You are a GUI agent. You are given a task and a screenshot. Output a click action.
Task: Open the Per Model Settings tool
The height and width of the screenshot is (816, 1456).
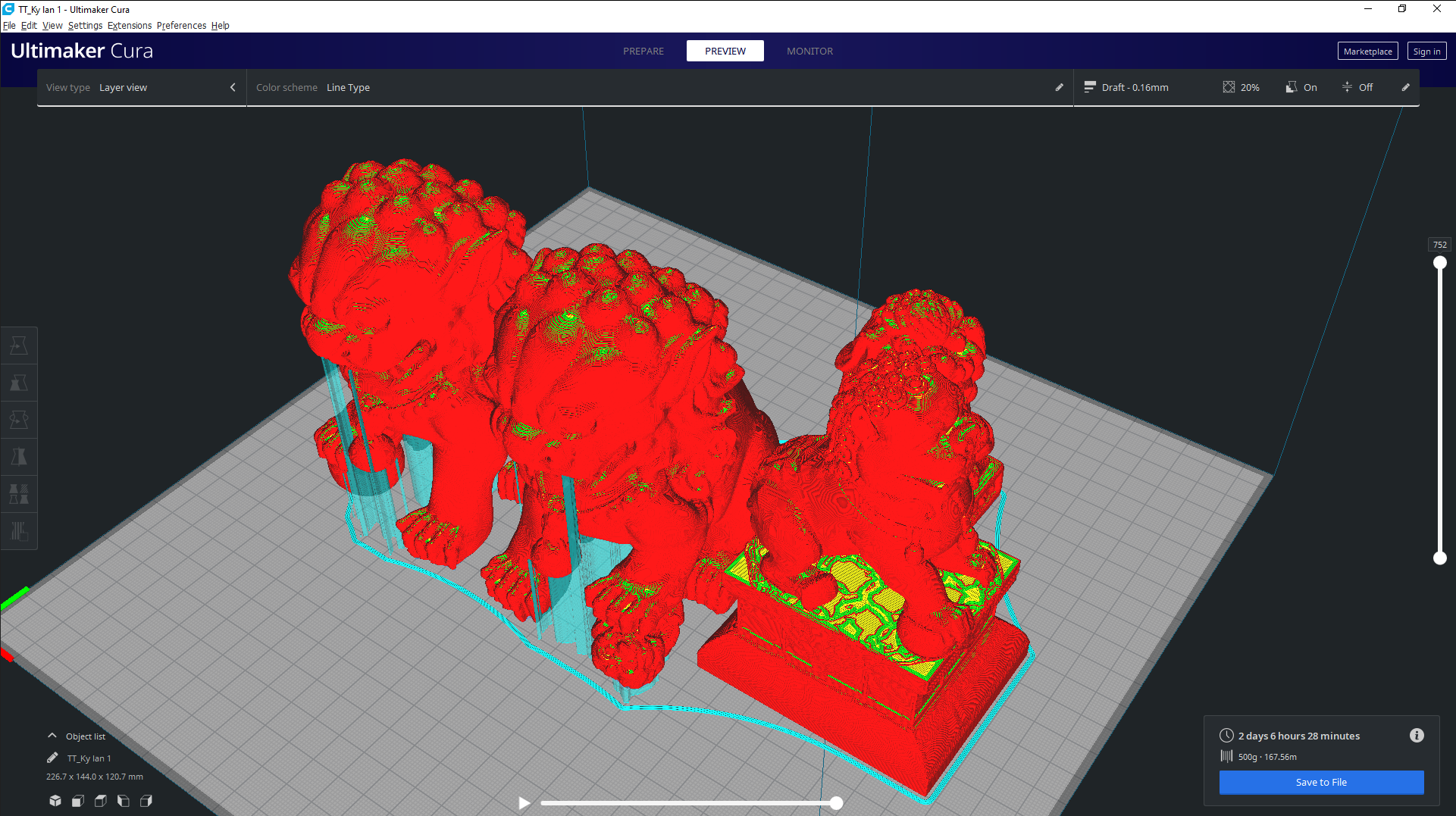click(x=19, y=494)
